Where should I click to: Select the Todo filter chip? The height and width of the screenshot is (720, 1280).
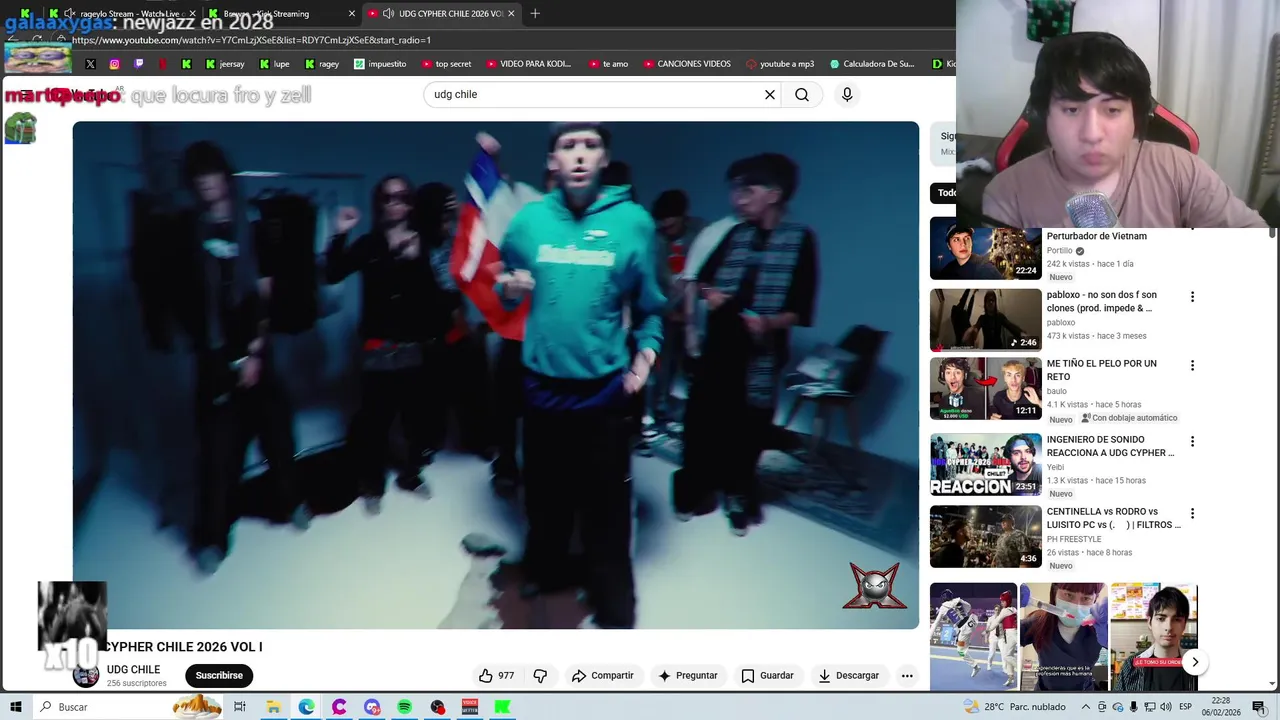pyautogui.click(x=945, y=193)
